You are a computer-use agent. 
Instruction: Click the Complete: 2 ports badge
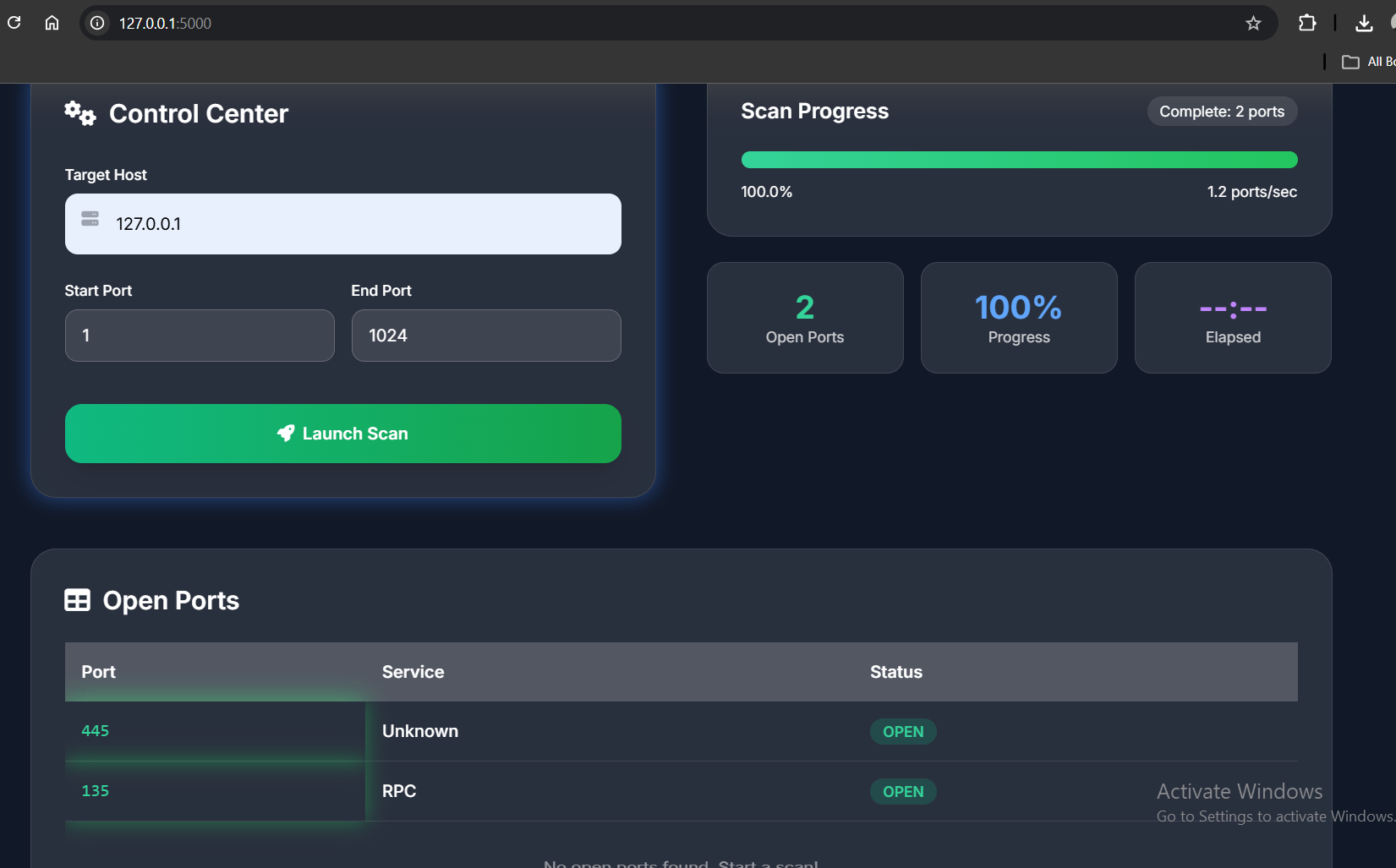1222,112
